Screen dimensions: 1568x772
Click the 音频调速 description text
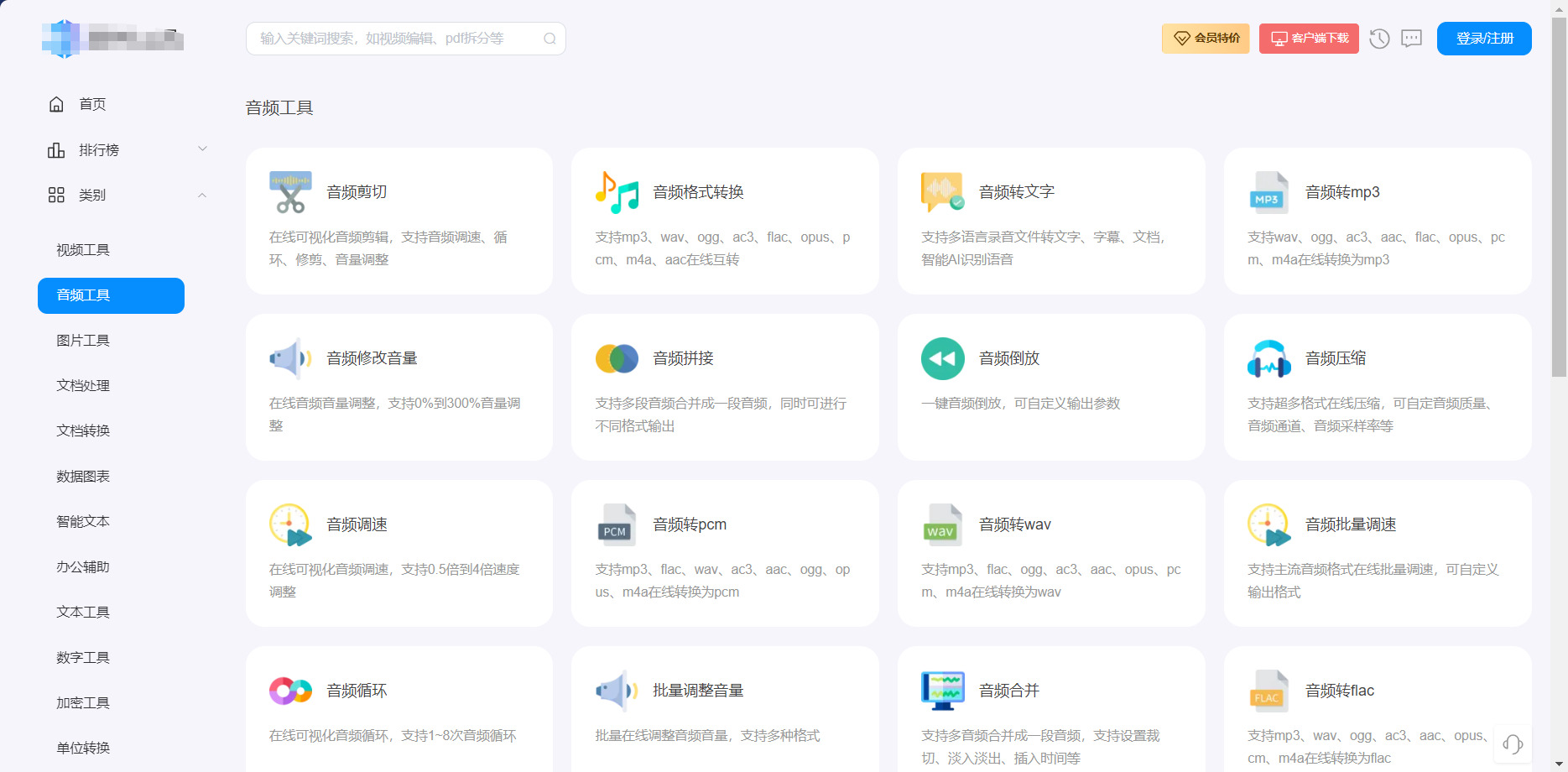click(394, 581)
